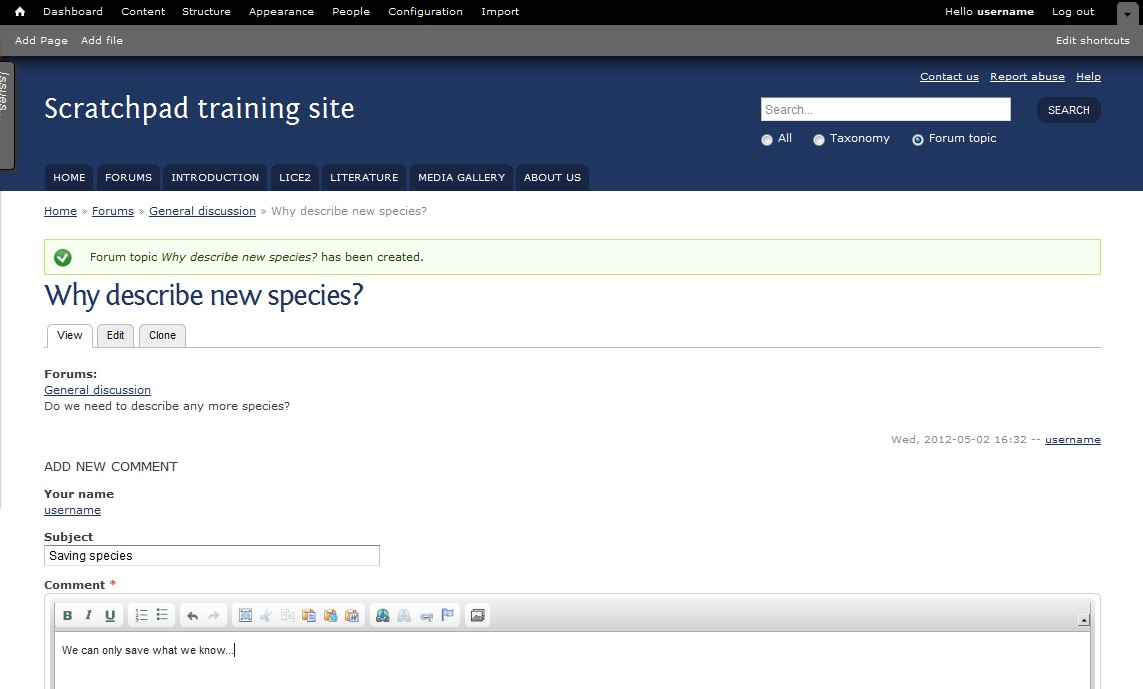Open the Structure admin menu
This screenshot has height=689, width=1143.
tap(206, 12)
